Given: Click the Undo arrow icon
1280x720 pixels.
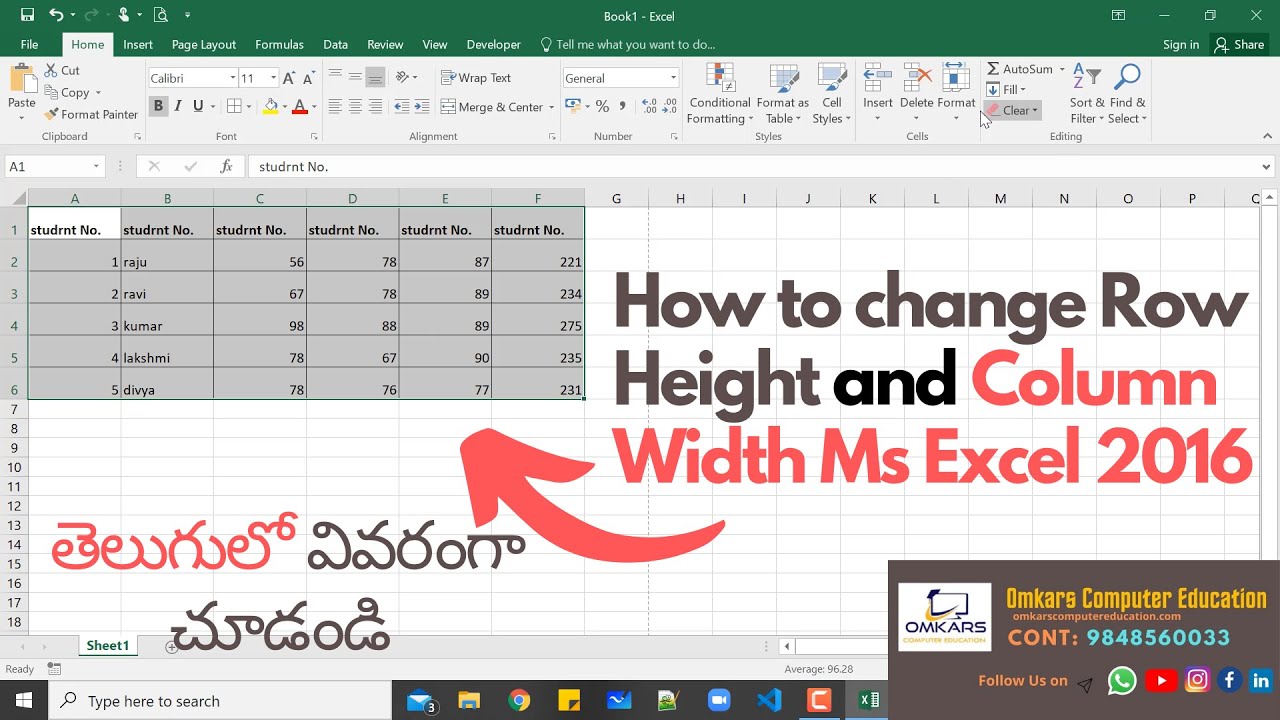Looking at the screenshot, I should point(56,15).
